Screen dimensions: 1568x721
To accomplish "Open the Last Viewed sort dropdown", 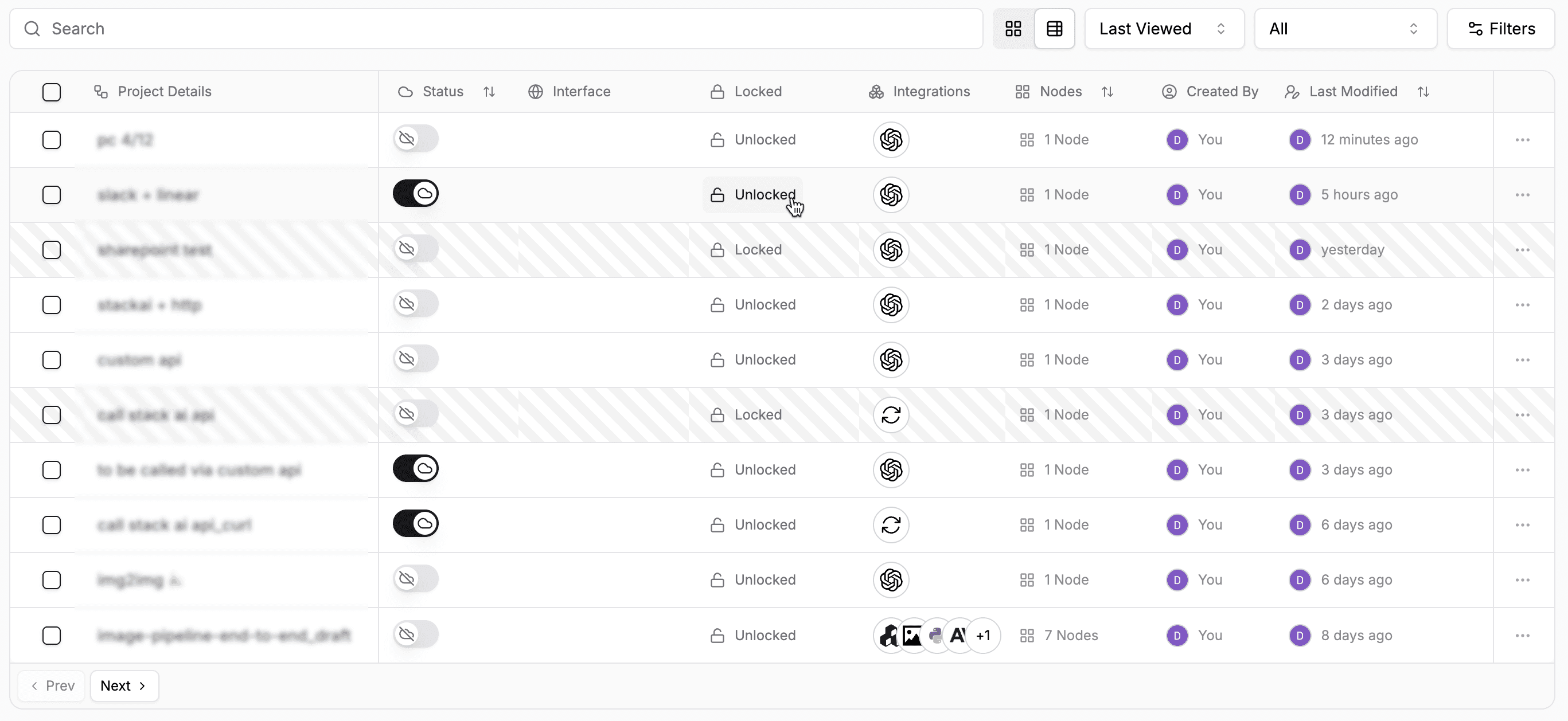I will [1163, 29].
